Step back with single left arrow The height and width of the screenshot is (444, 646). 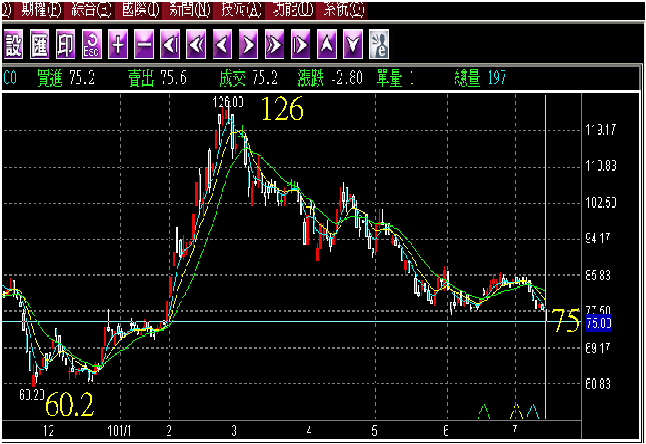click(x=222, y=45)
